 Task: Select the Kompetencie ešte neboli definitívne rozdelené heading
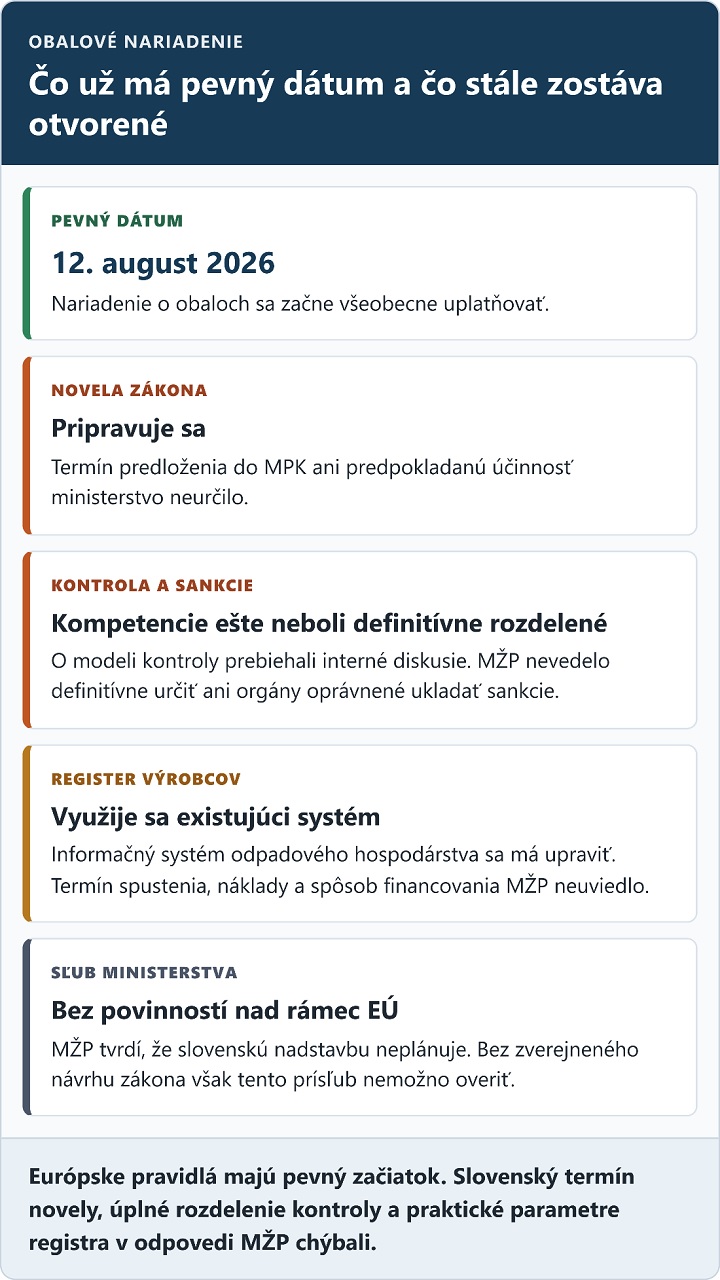[x=329, y=623]
